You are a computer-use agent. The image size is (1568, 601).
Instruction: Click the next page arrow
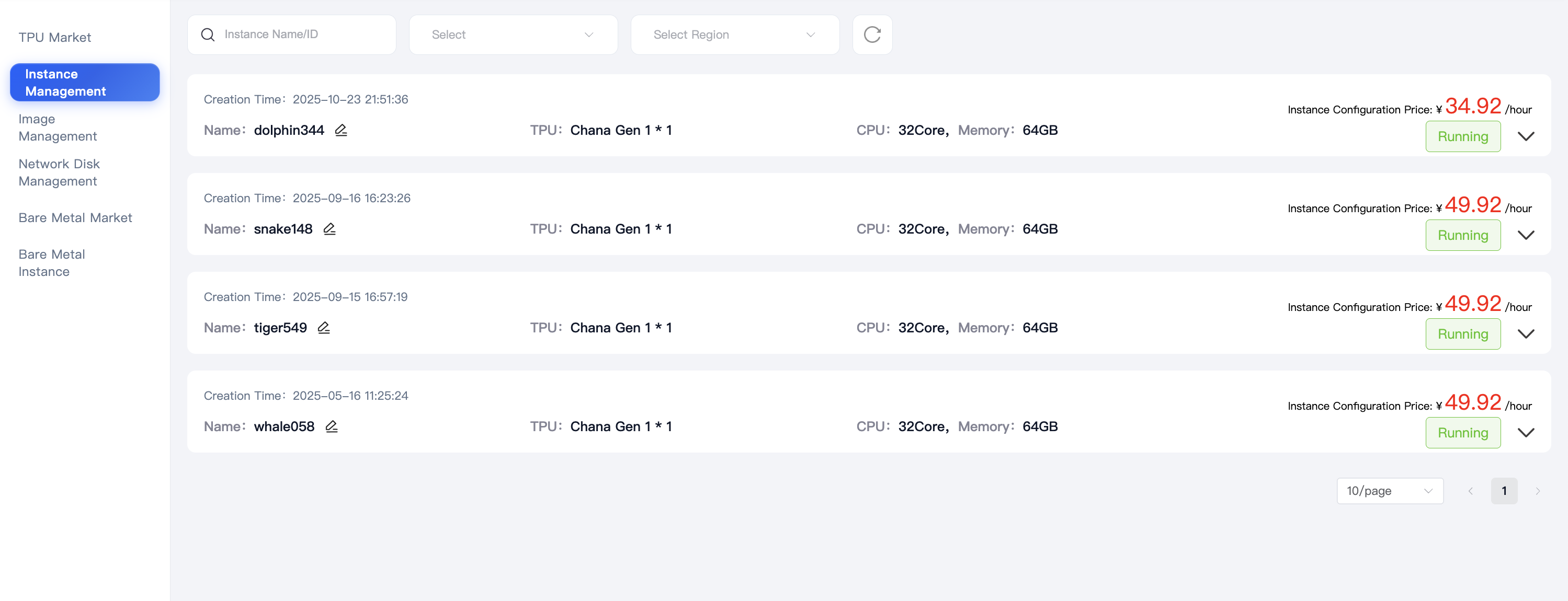coord(1538,491)
